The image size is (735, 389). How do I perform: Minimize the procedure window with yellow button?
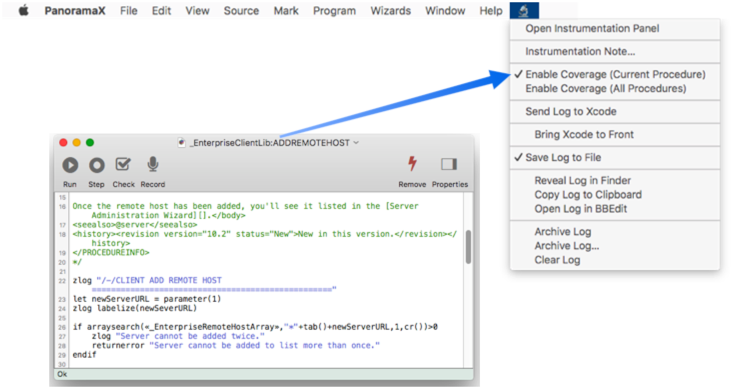click(x=76, y=142)
